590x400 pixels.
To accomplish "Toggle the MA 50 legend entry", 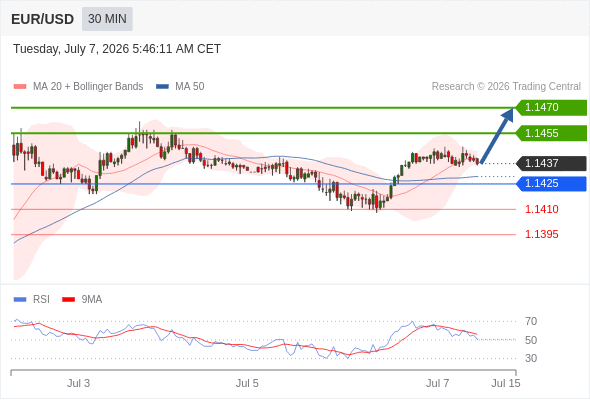I will [180, 87].
